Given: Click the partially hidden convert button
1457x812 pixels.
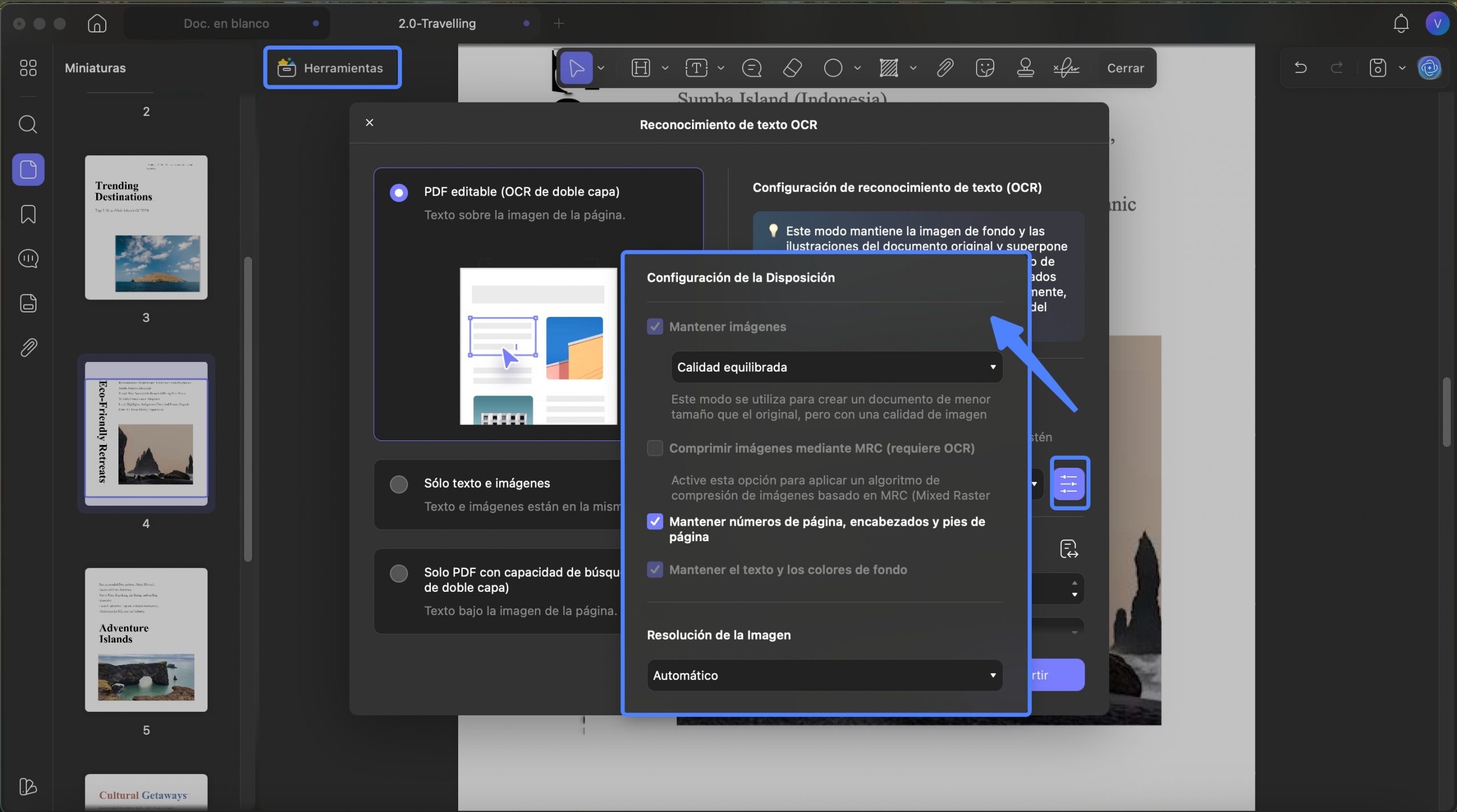Looking at the screenshot, I should (x=1057, y=675).
